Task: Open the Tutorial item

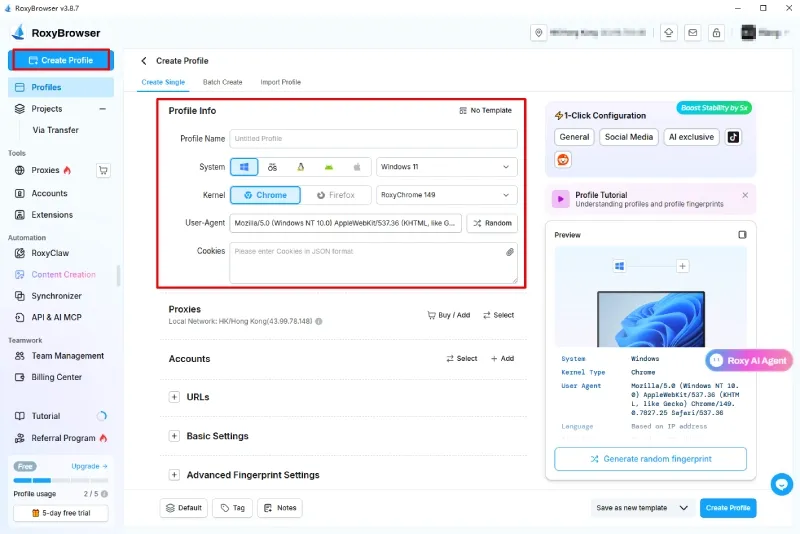Action: 45,416
